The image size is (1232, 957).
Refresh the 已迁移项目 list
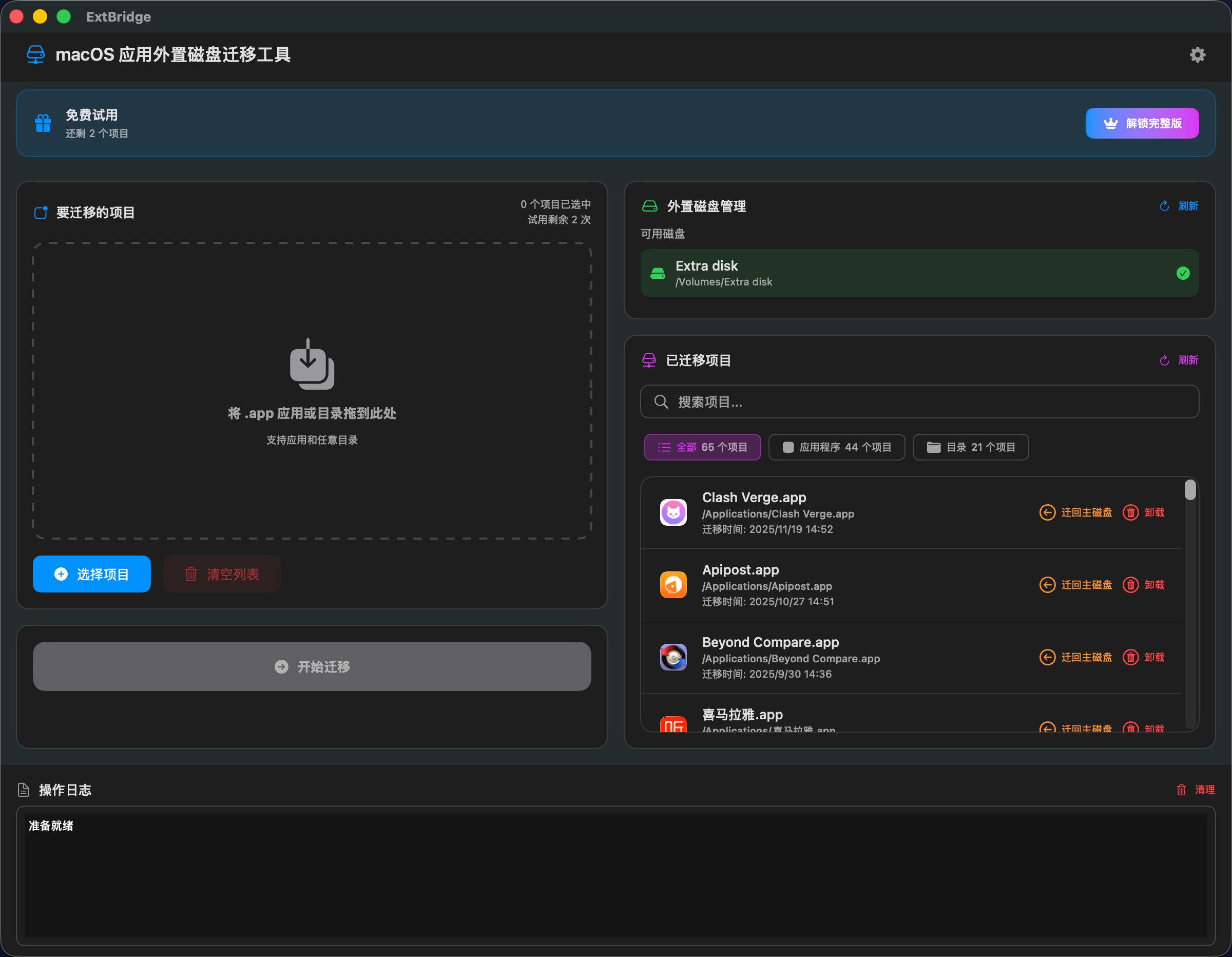pyautogui.click(x=1179, y=360)
